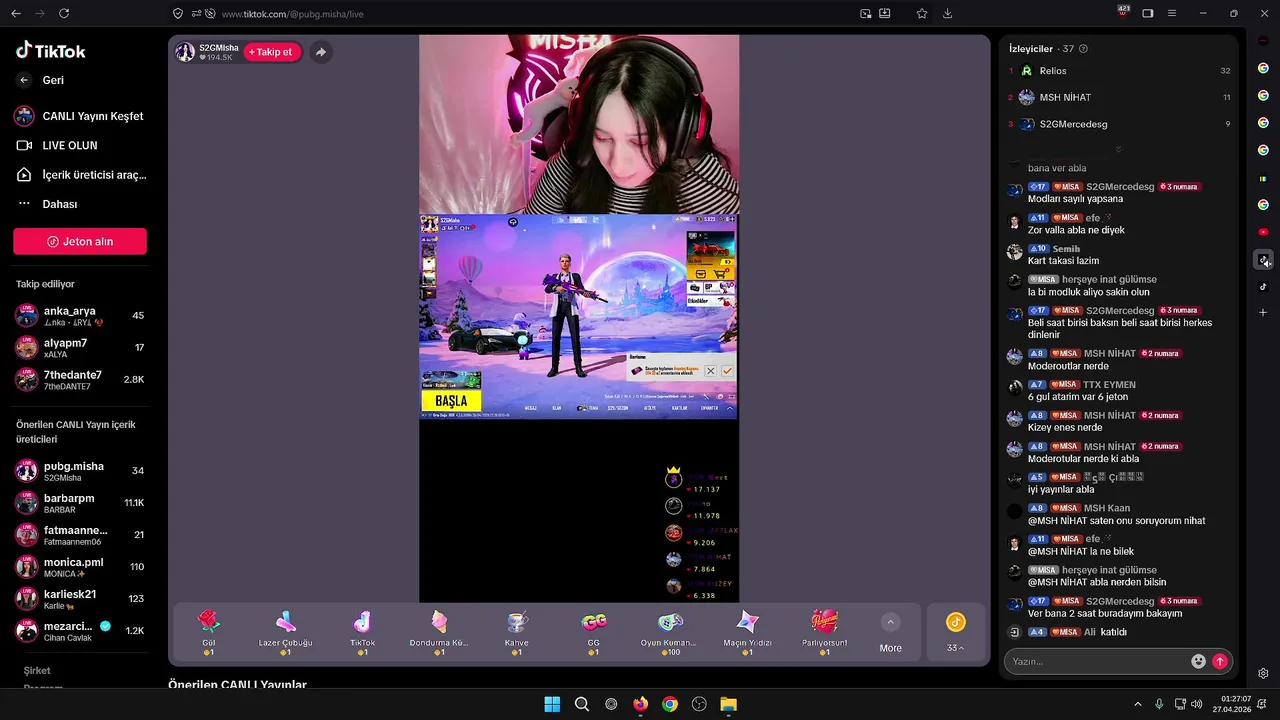Open the barbarpm recommended stream
This screenshot has width=1280, height=720.
point(80,503)
